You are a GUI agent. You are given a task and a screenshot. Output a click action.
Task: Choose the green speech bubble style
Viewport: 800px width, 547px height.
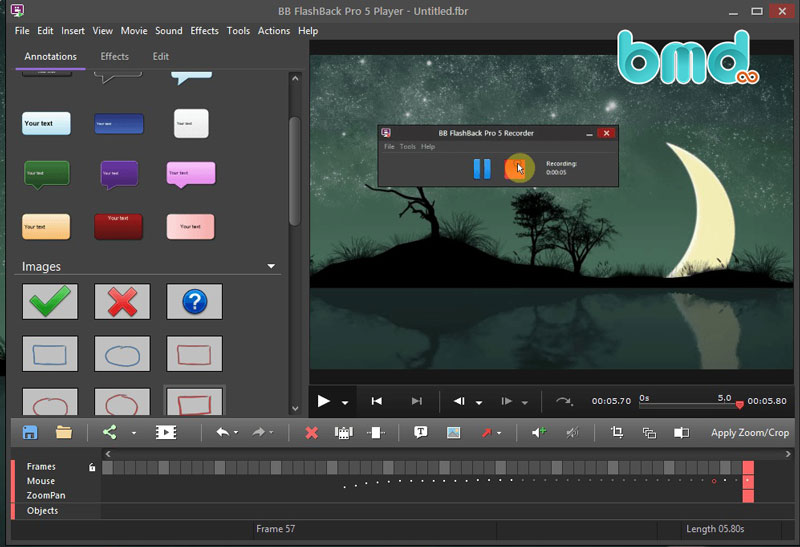point(46,175)
